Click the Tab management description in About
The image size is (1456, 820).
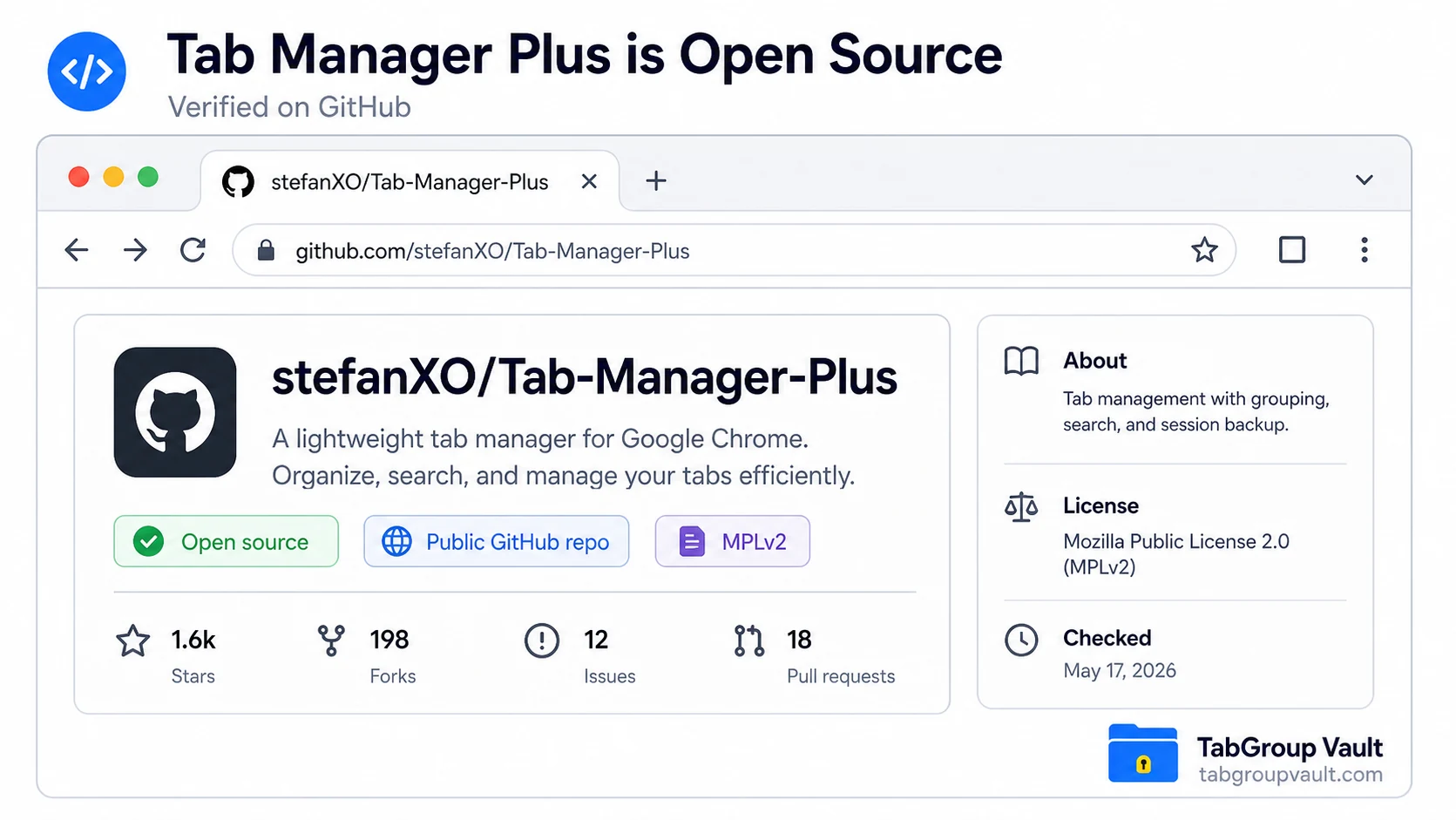pos(1195,411)
